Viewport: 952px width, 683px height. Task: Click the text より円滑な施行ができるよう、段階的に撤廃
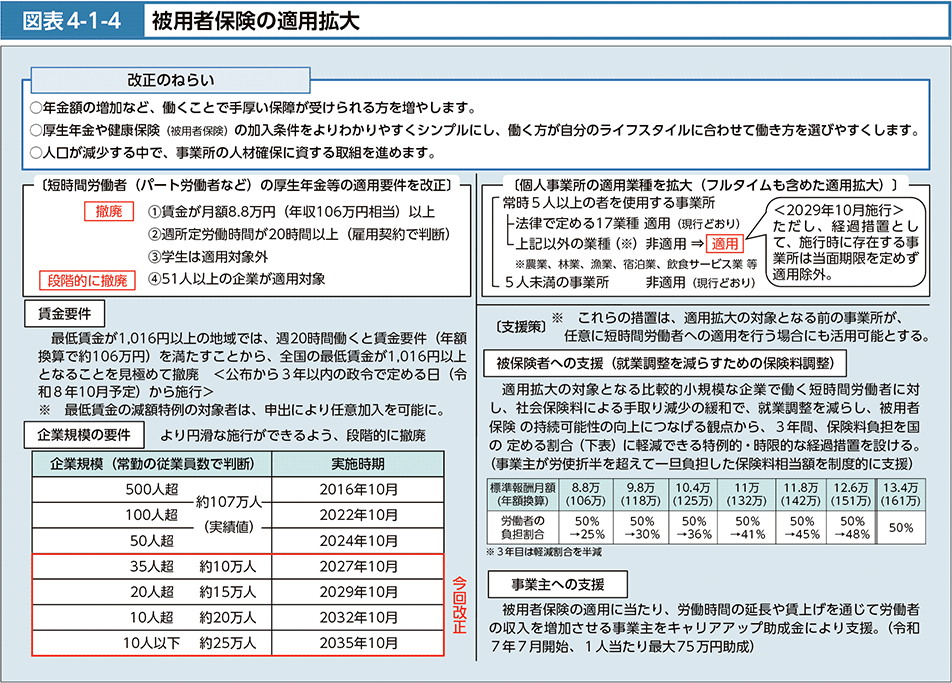(293, 435)
